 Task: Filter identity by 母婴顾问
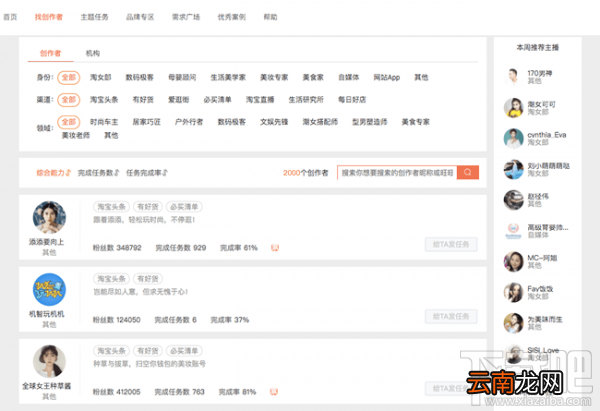tap(182, 77)
